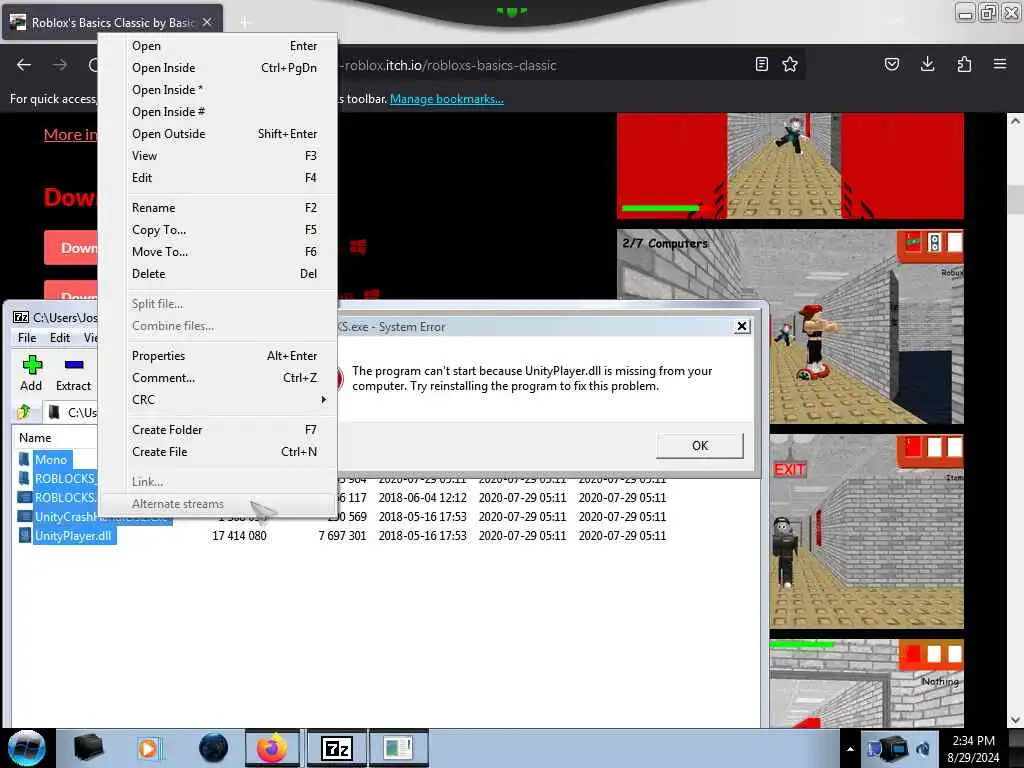Image resolution: width=1024 pixels, height=768 pixels.
Task: Click the Mono folder icon
Action: [24, 460]
